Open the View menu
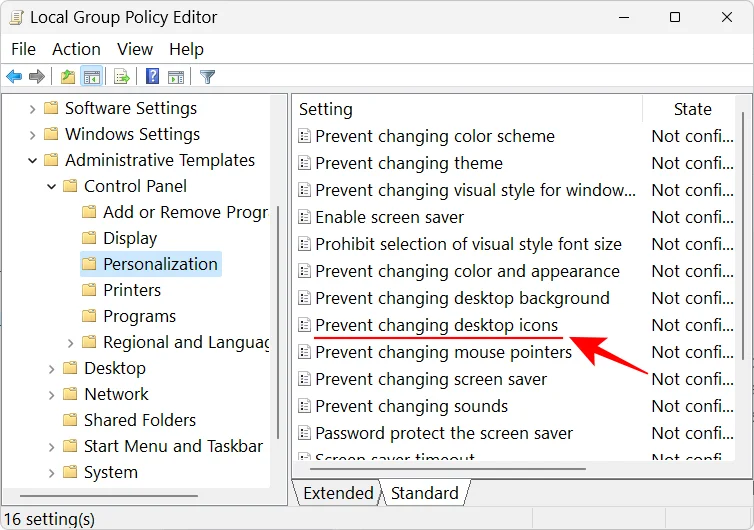Image resolution: width=754 pixels, height=530 pixels. tap(135, 49)
